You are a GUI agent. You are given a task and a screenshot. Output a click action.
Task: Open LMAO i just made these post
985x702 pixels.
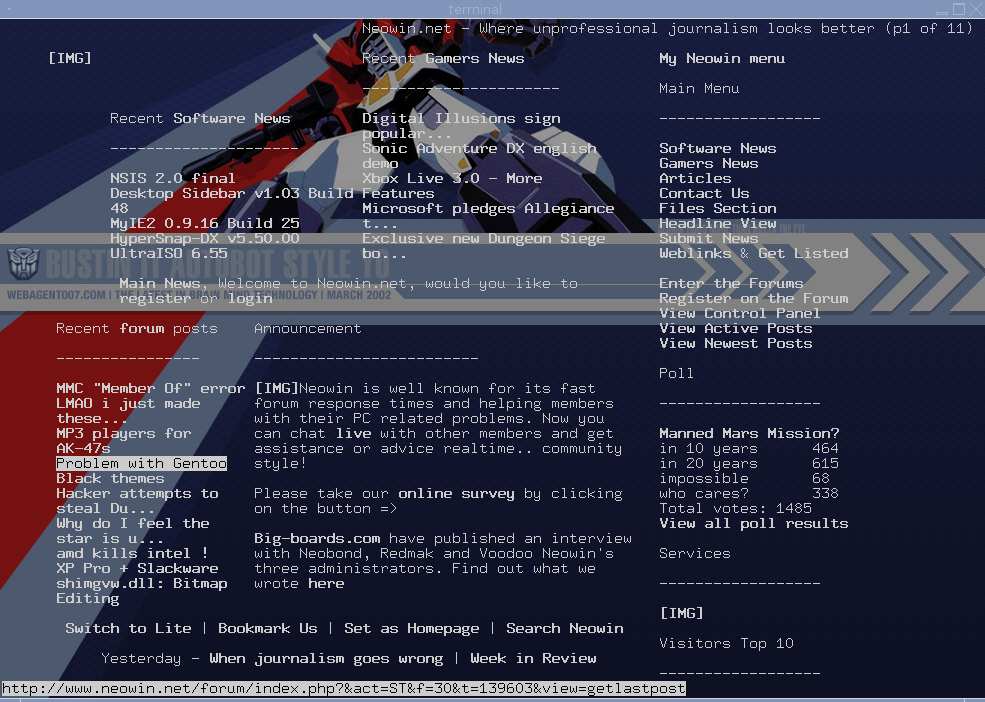pos(128,411)
